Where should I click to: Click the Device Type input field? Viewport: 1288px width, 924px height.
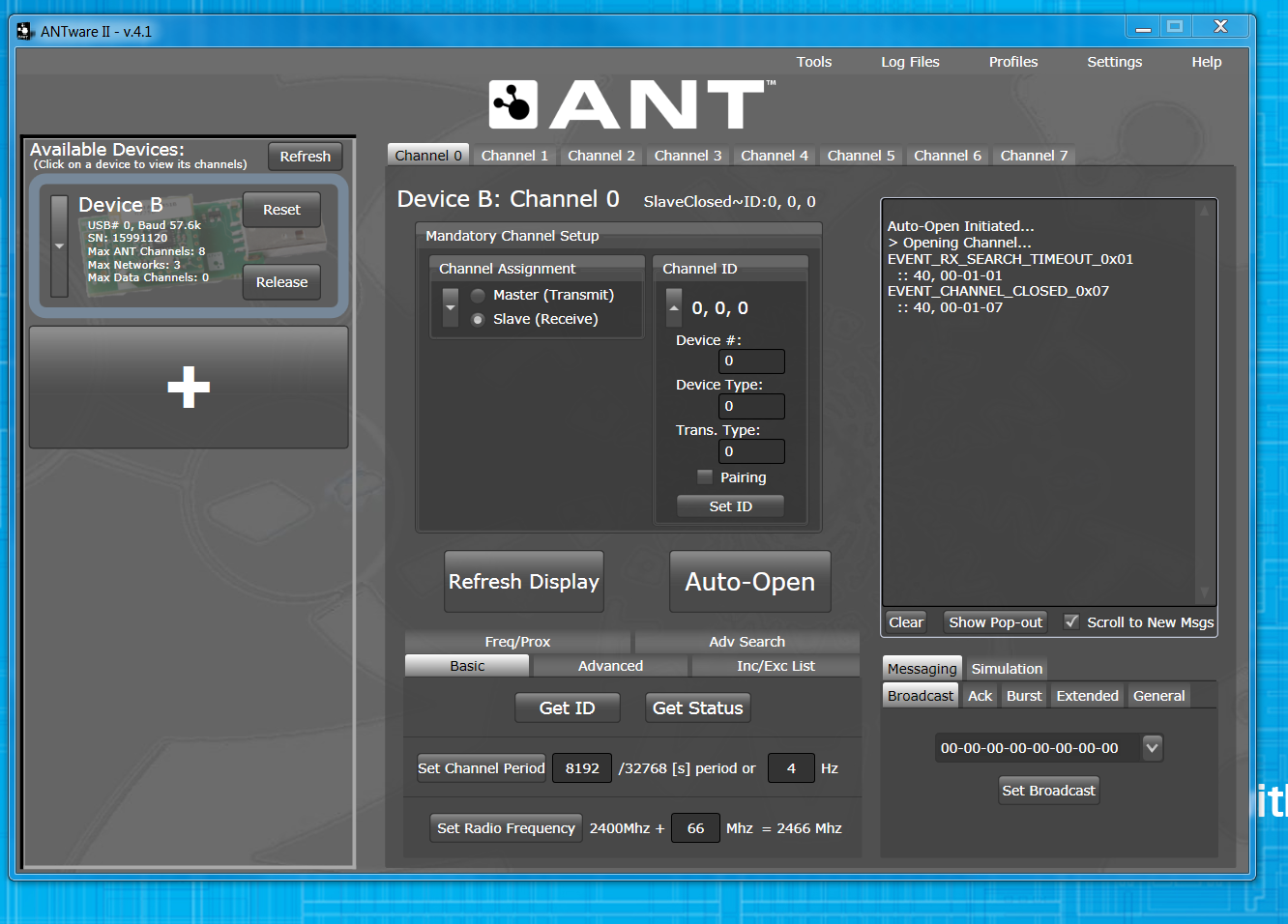coord(751,406)
